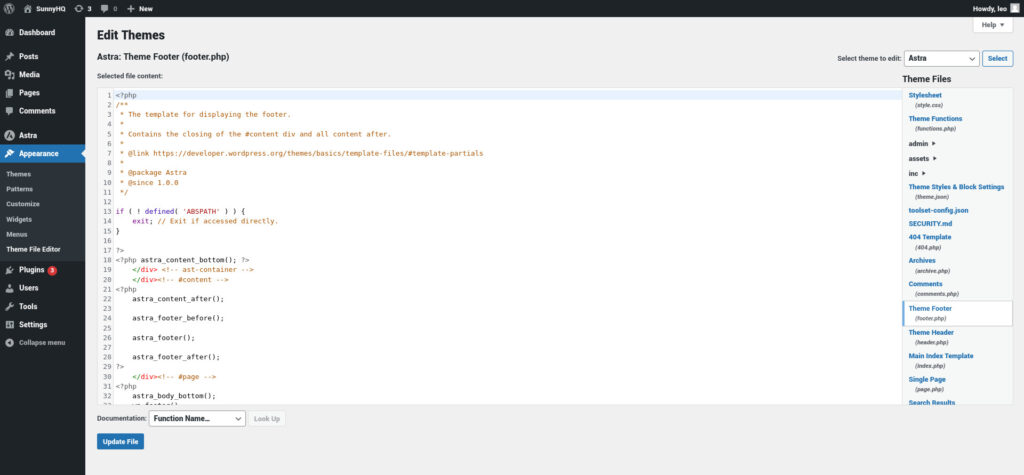This screenshot has height=475, width=1024.
Task: Open the Dashboard menu item
Action: (42, 33)
